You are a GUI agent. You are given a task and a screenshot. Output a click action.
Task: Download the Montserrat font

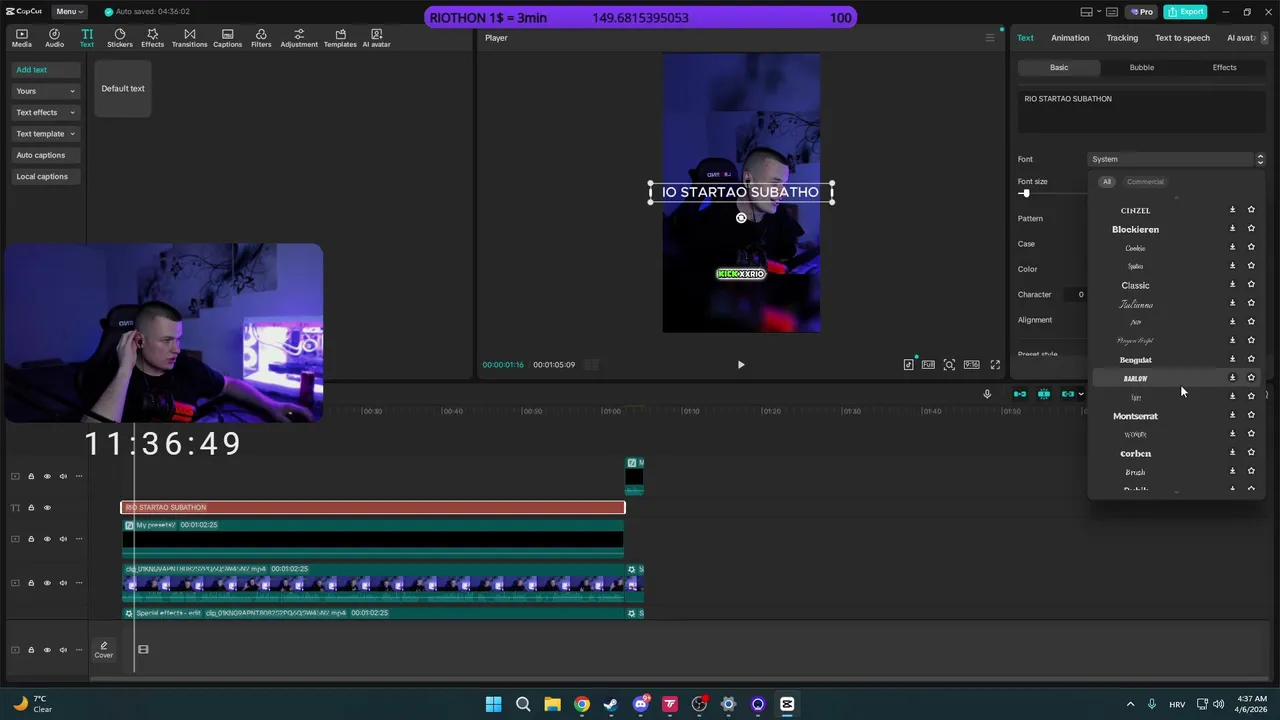point(1232,415)
